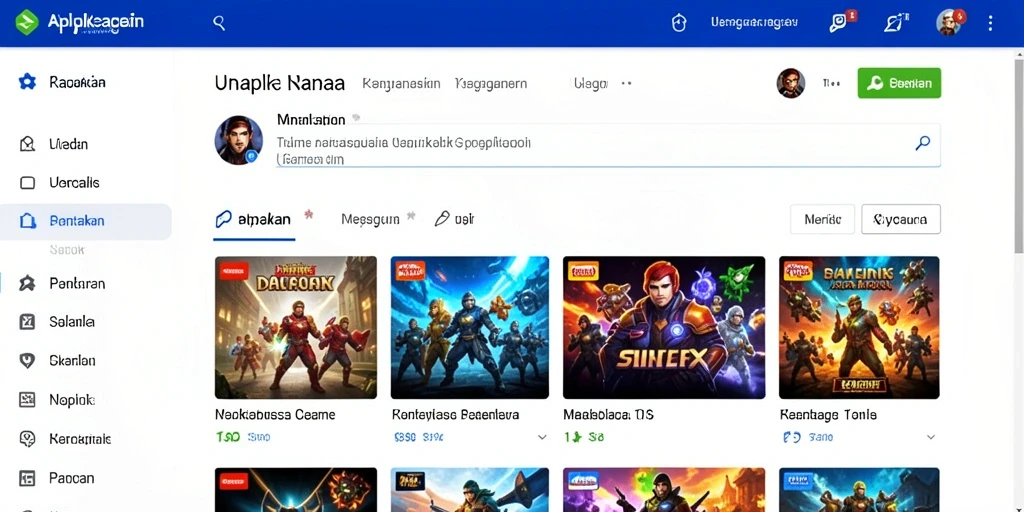The image size is (1024, 512).
Task: Select the pencil usir tab
Action: (x=455, y=219)
